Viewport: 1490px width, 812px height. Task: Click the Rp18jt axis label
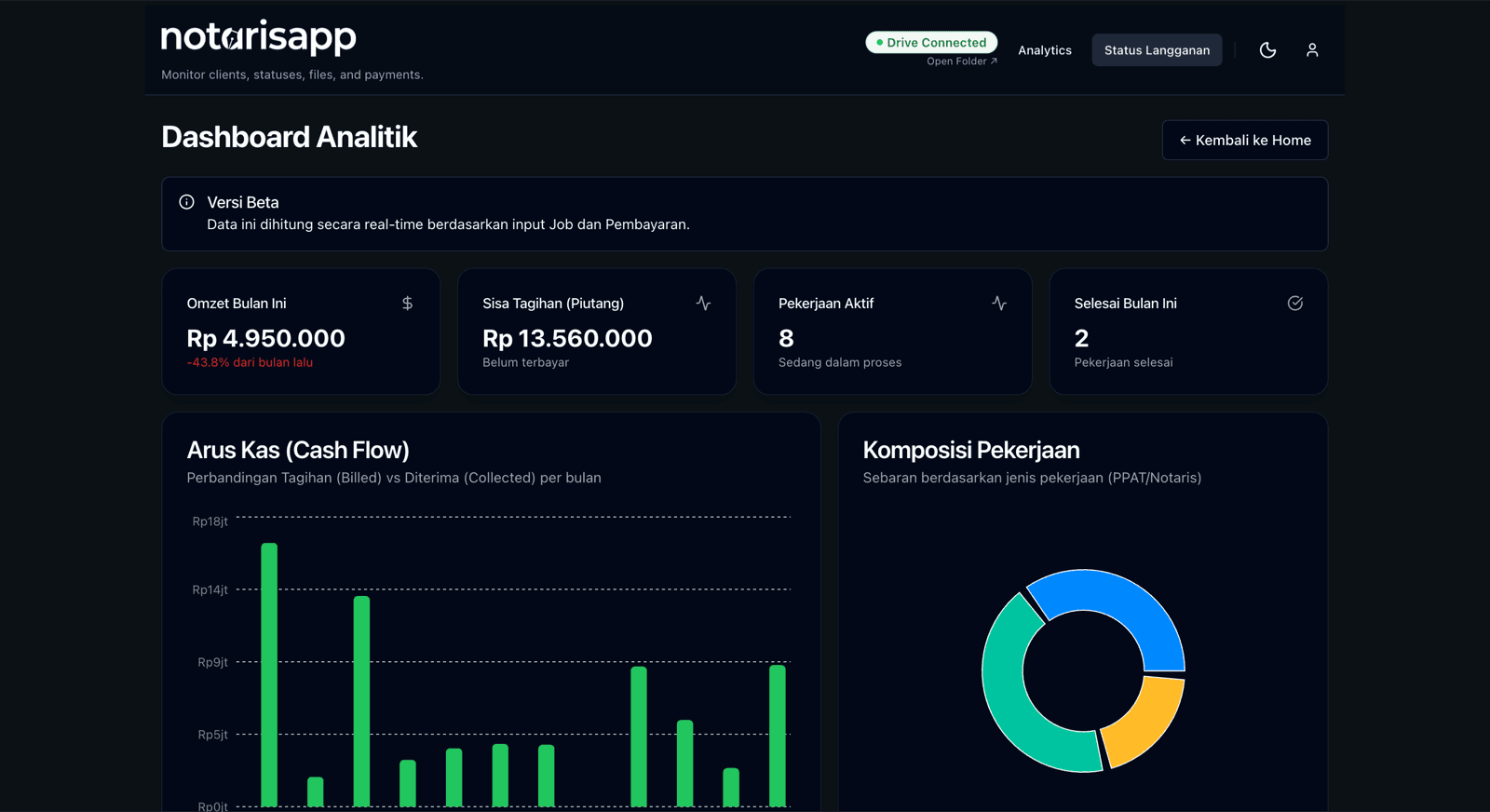pos(210,521)
